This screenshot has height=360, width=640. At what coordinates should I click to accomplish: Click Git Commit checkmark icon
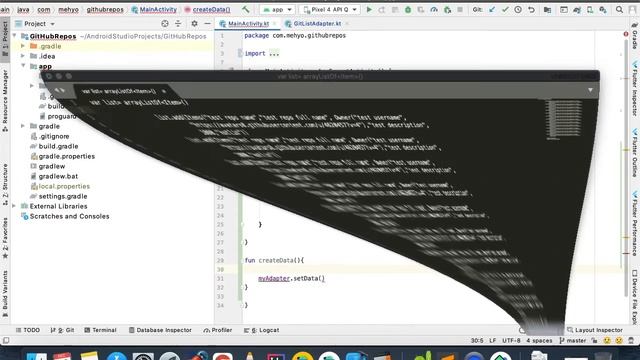click(505, 9)
